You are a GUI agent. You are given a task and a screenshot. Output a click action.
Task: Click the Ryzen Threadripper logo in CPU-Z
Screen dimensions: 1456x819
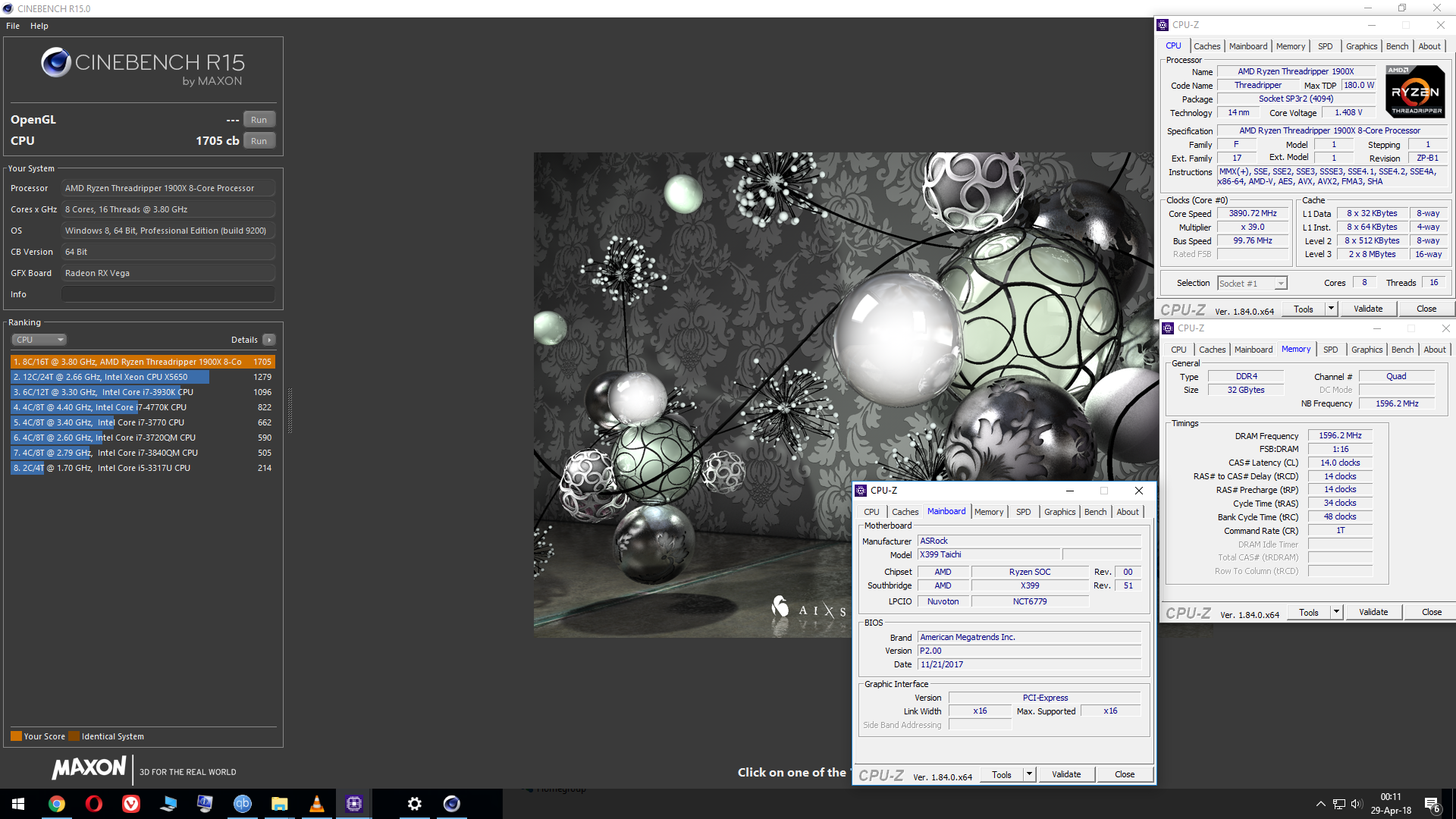pyautogui.click(x=1415, y=91)
